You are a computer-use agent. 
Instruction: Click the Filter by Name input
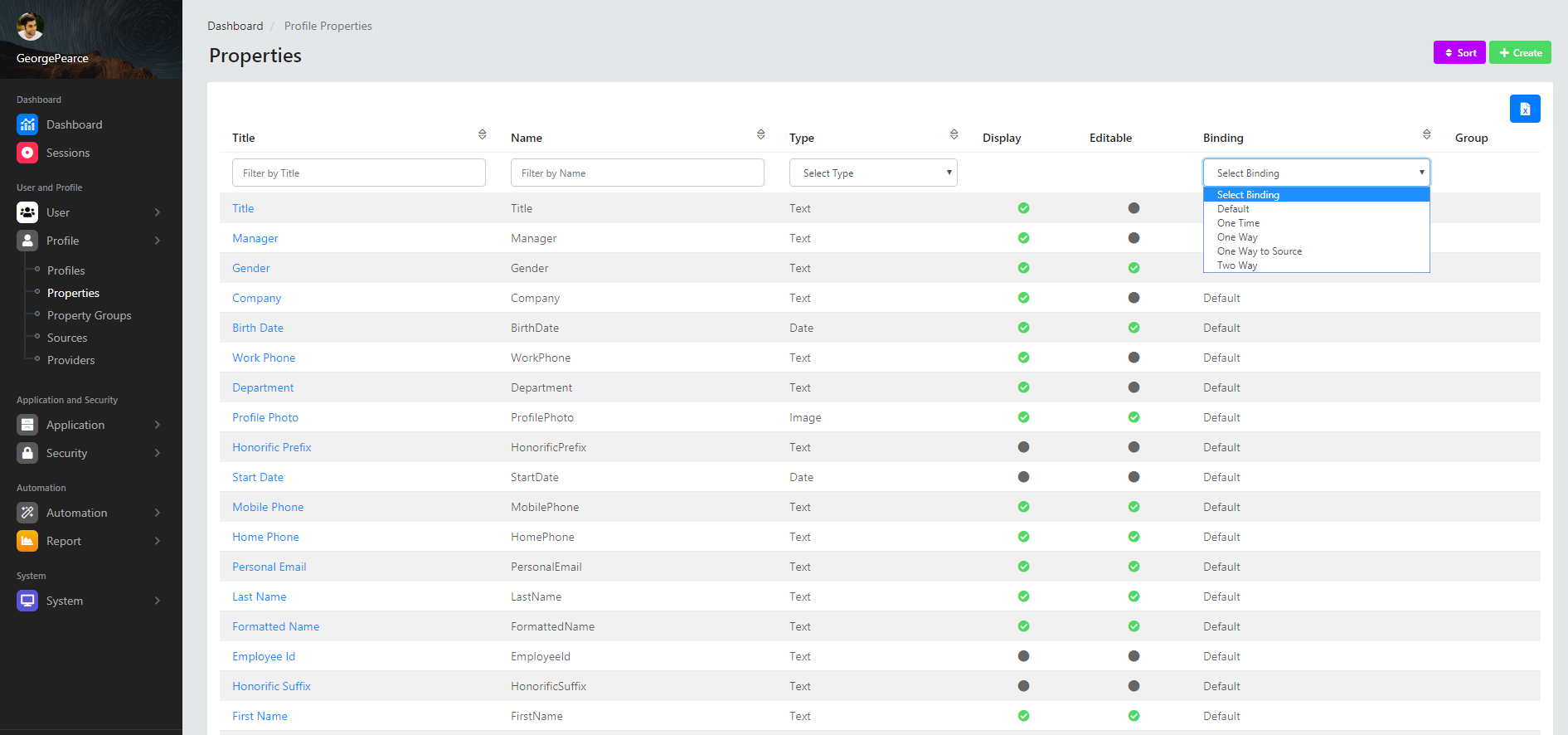[637, 173]
